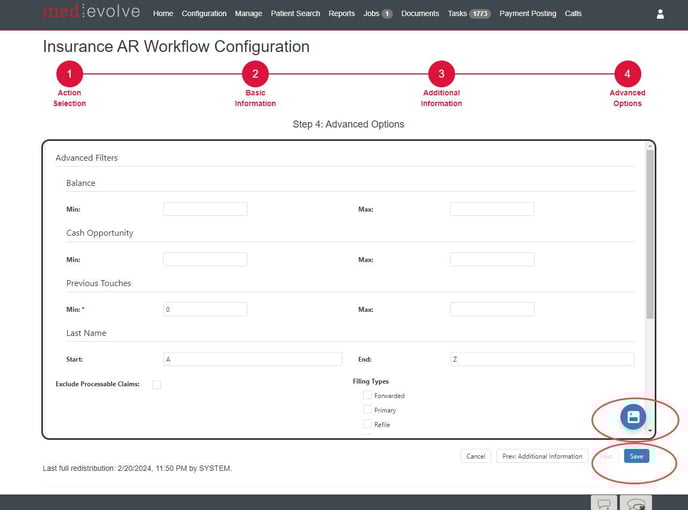This screenshot has width=688, height=510.
Task: Select step 3 Additional Information circle
Action: click(441, 74)
